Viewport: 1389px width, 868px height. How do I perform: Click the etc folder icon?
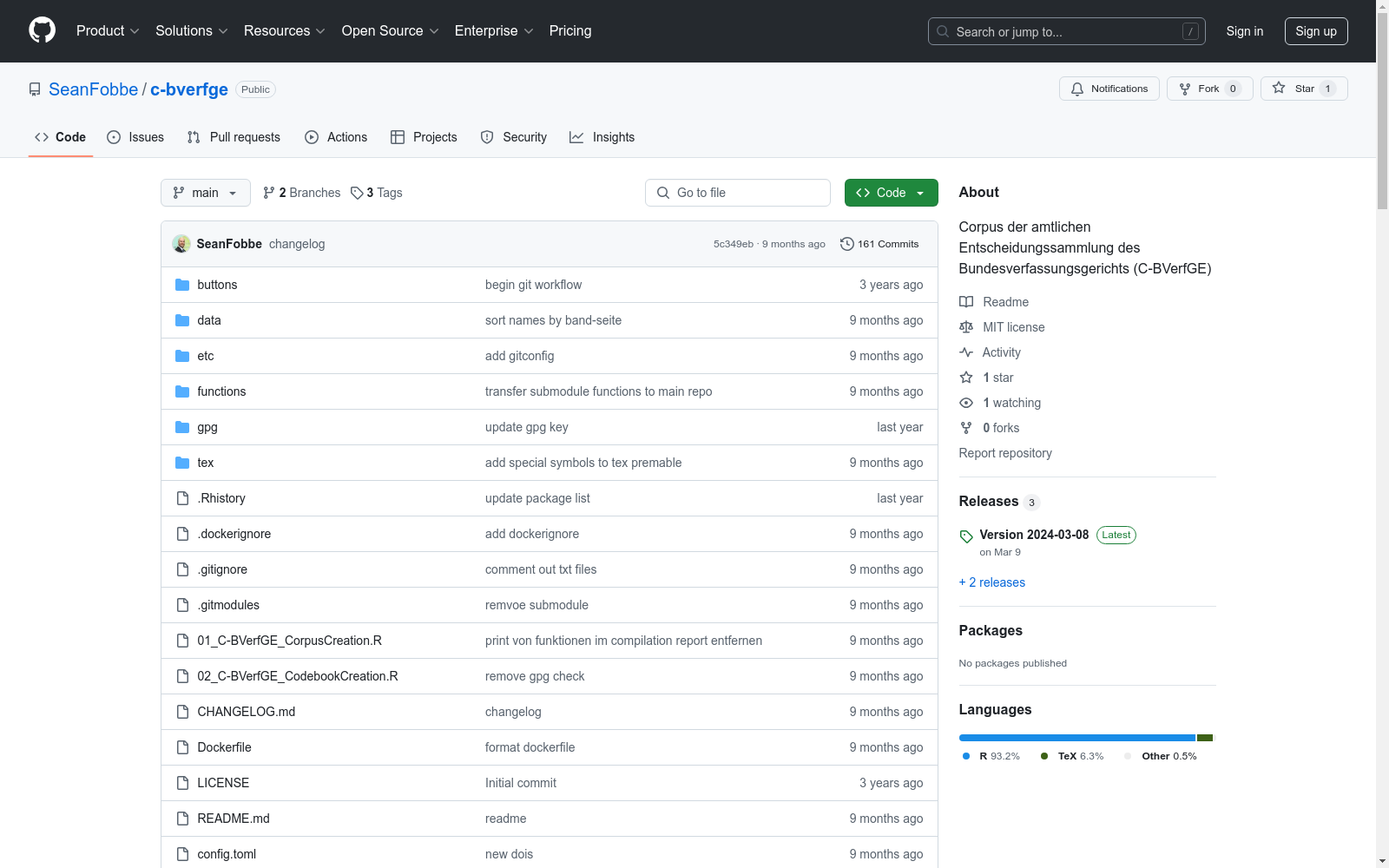pos(182,356)
